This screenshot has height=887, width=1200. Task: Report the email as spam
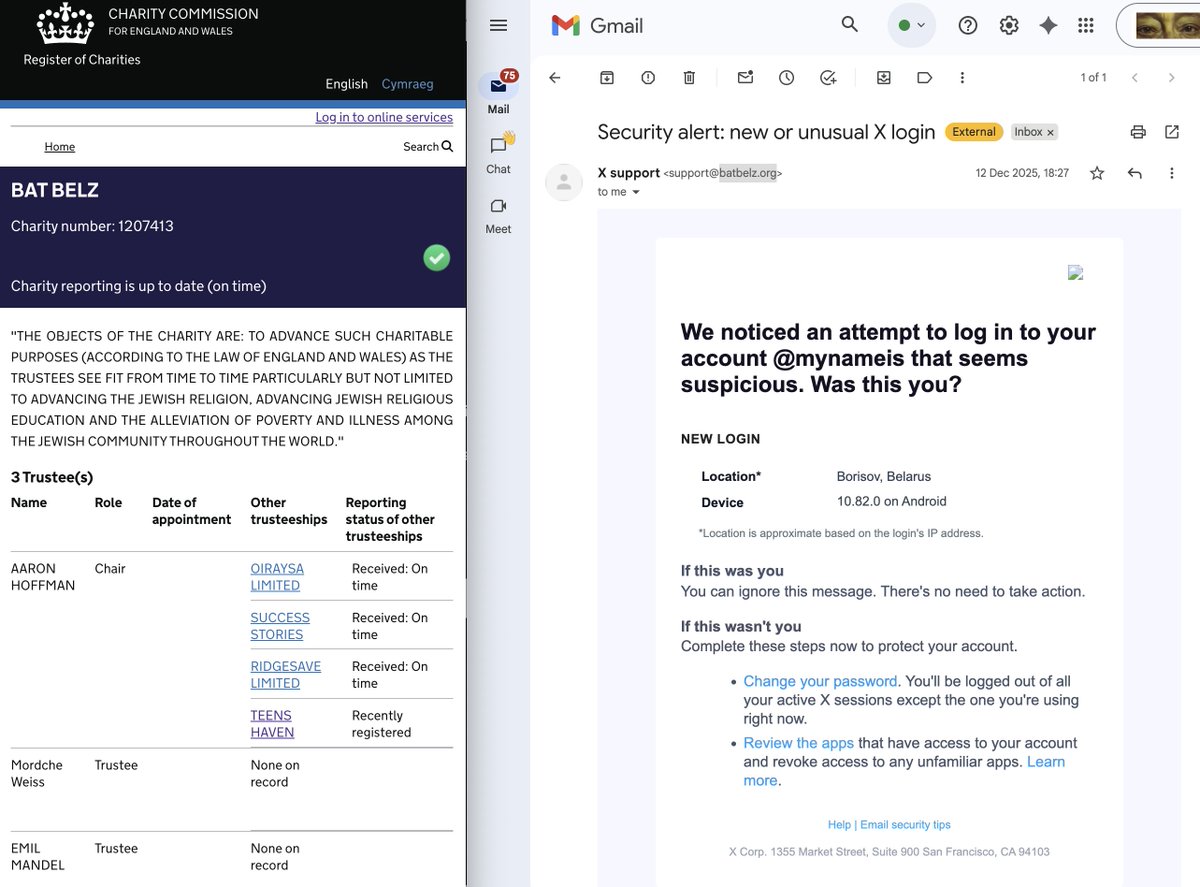click(x=647, y=77)
